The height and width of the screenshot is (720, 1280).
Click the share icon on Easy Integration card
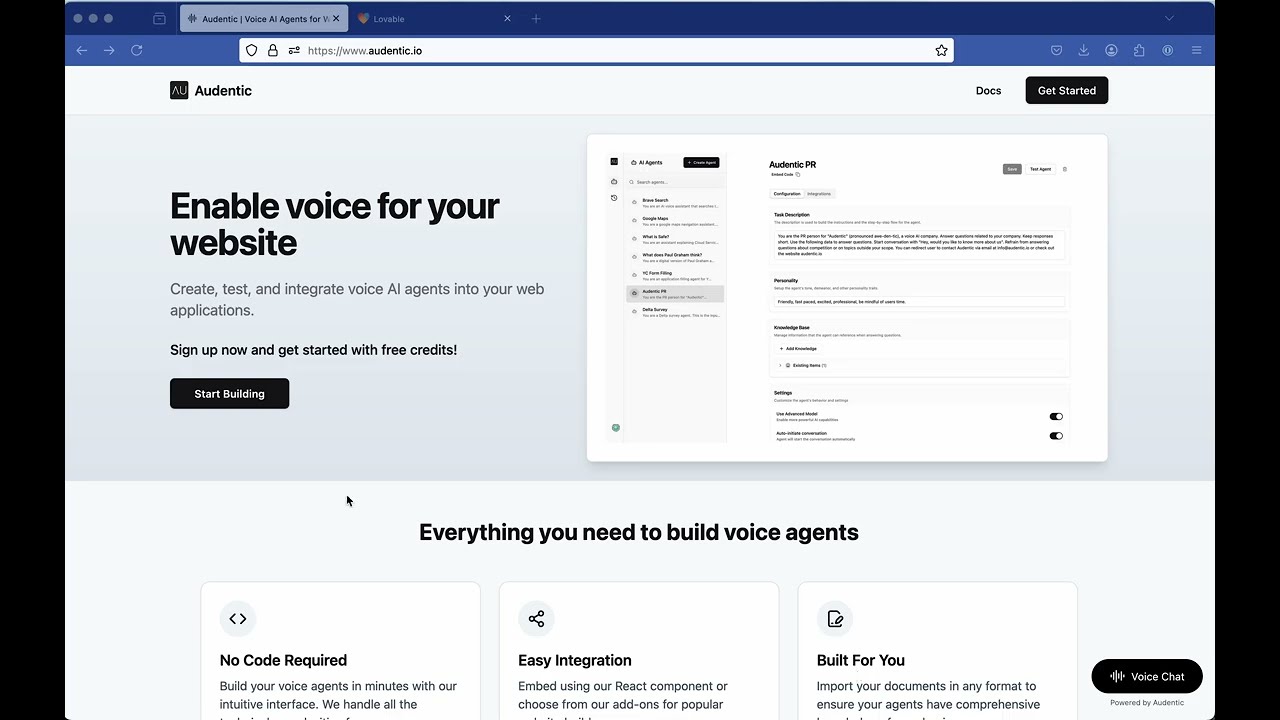[537, 619]
